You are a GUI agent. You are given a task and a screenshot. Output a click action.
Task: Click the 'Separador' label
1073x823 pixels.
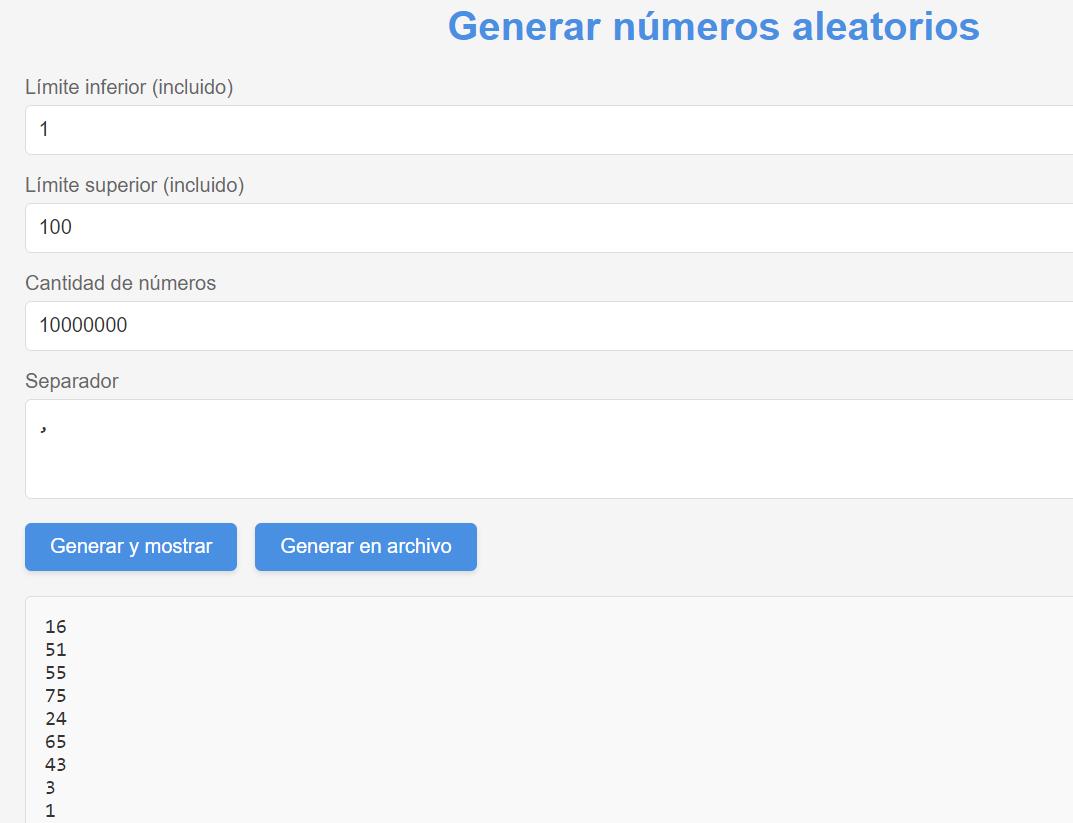click(71, 381)
